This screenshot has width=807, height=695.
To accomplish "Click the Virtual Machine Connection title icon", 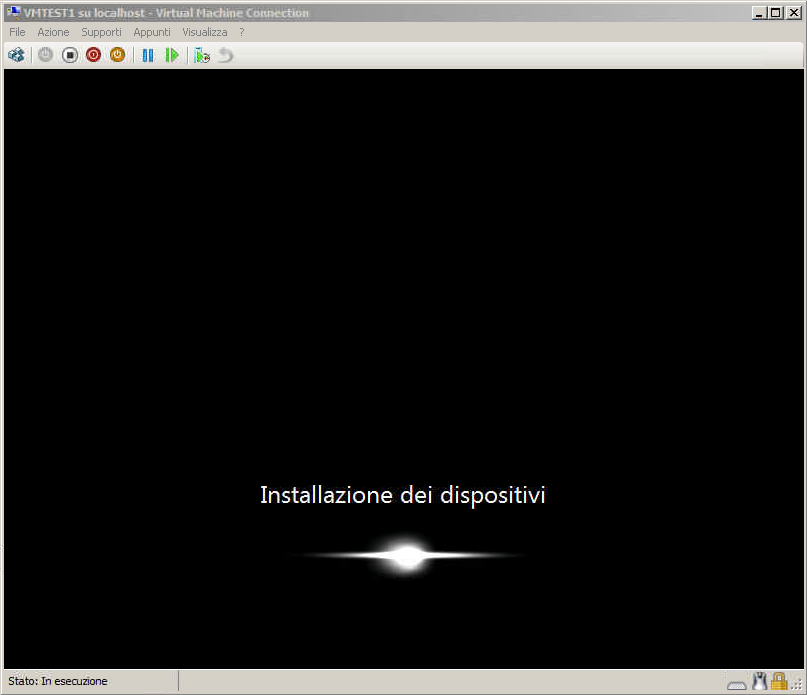I will (14, 12).
